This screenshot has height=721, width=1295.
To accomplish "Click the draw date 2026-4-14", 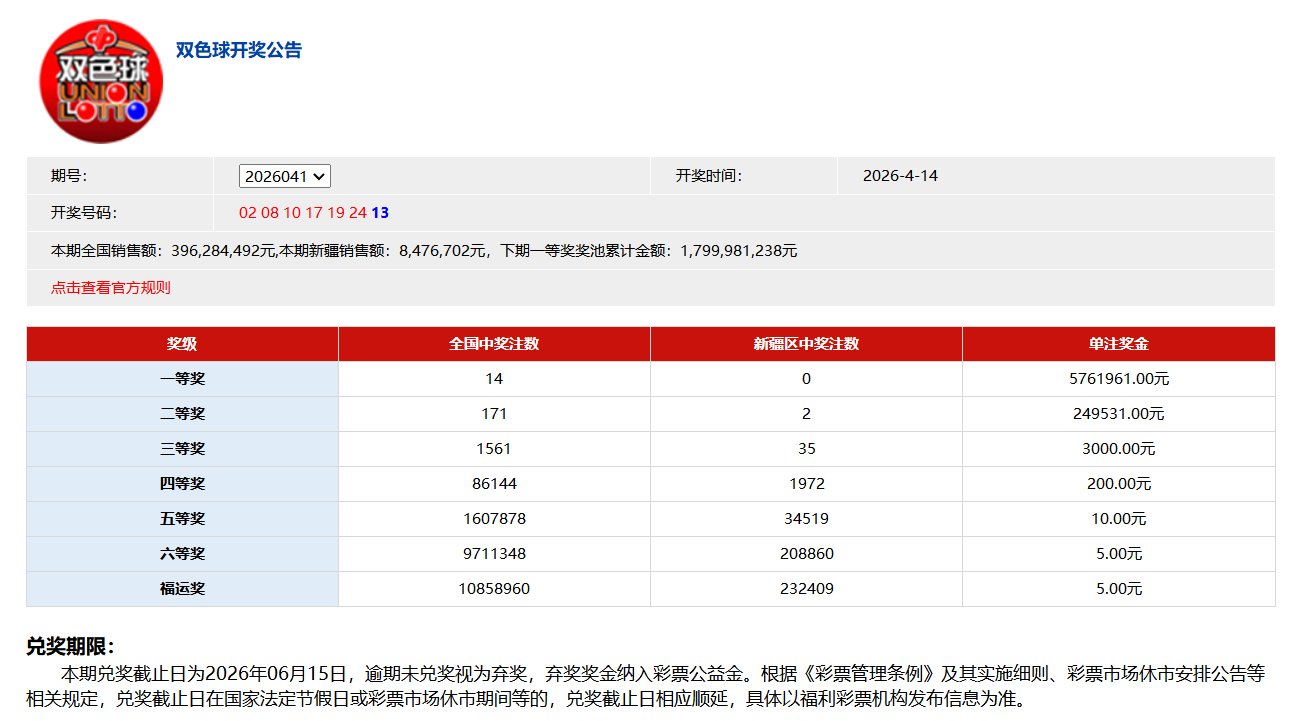I will click(900, 176).
